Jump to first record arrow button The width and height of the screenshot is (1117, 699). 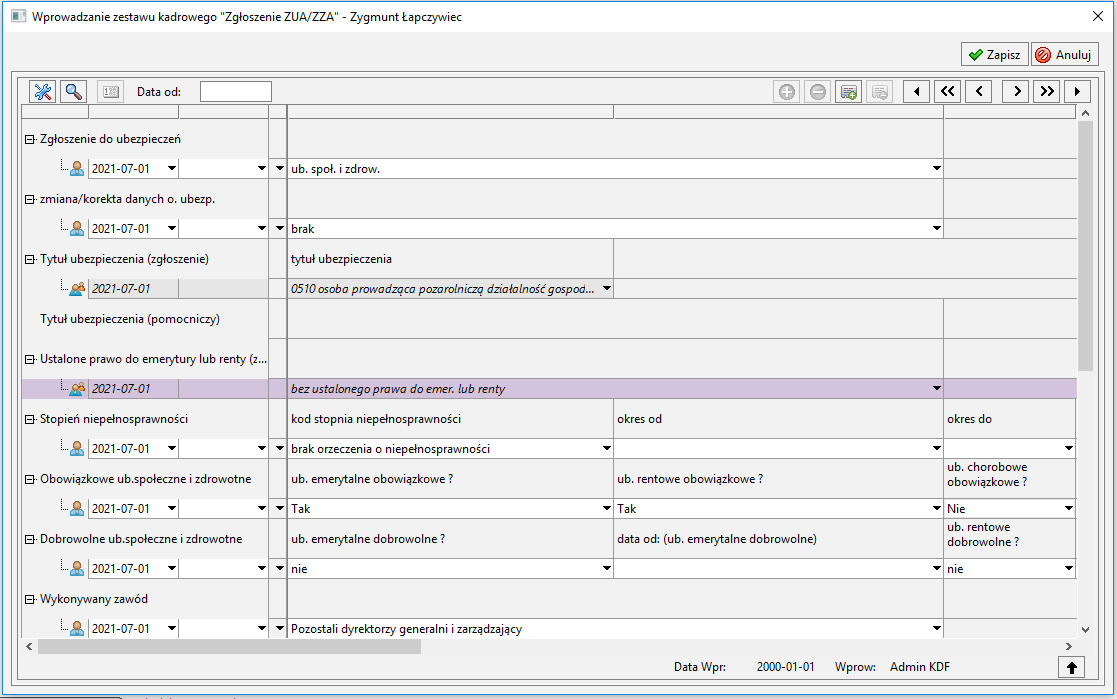tap(916, 91)
